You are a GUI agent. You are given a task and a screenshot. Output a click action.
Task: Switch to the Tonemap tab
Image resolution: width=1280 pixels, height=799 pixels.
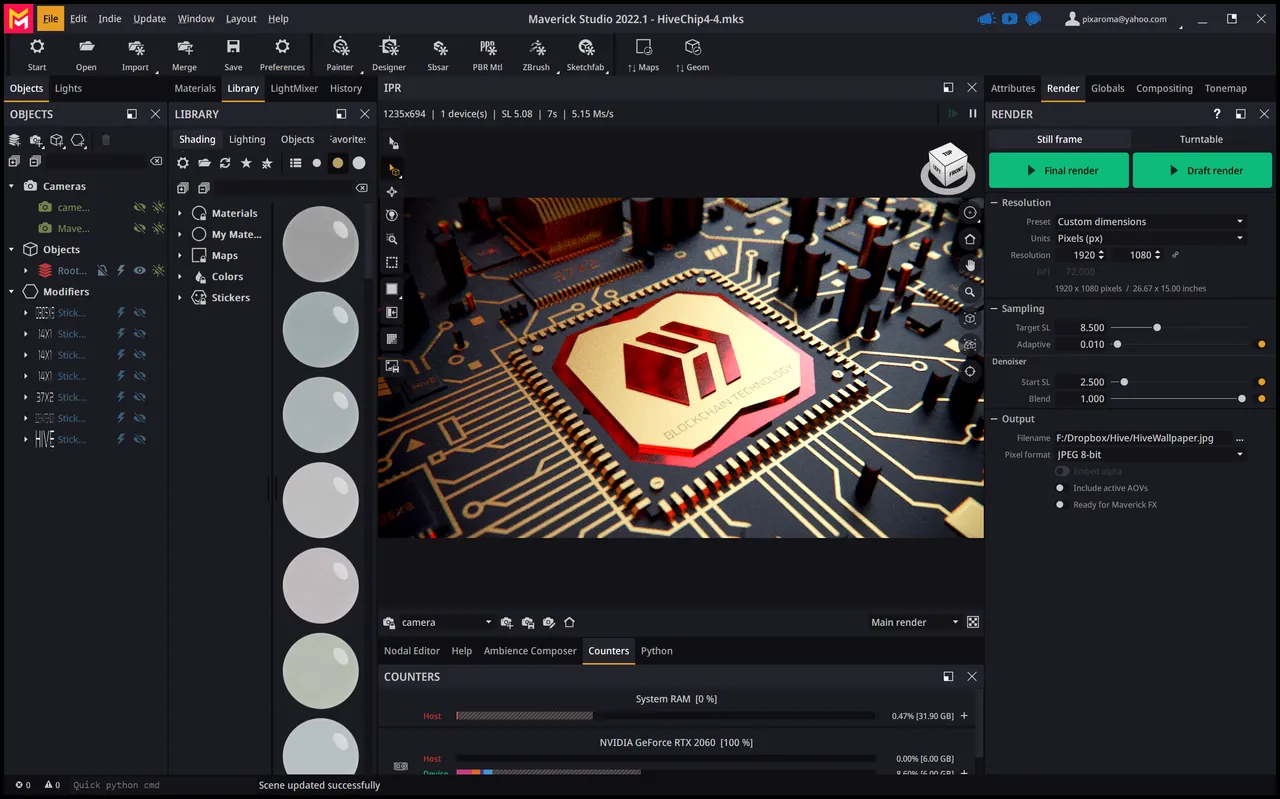[1226, 88]
